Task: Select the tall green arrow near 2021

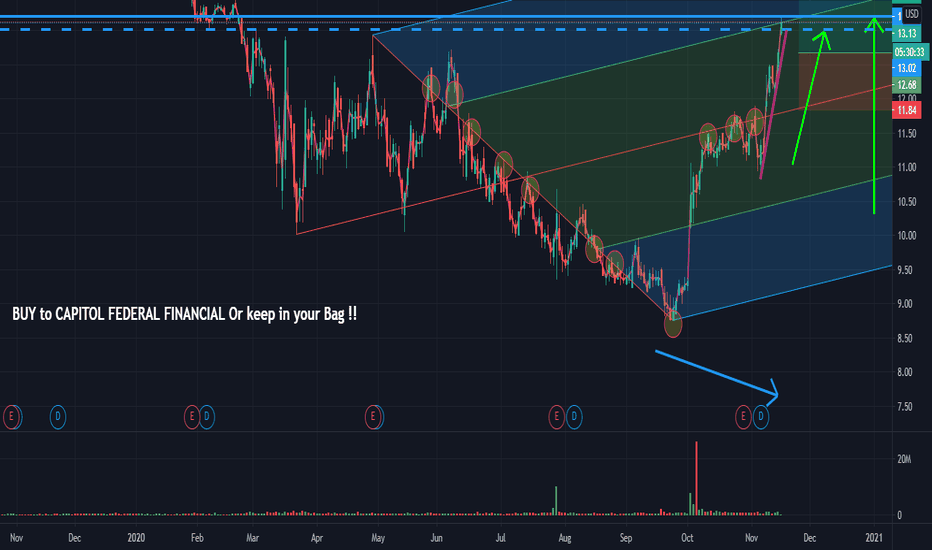Action: (x=874, y=116)
